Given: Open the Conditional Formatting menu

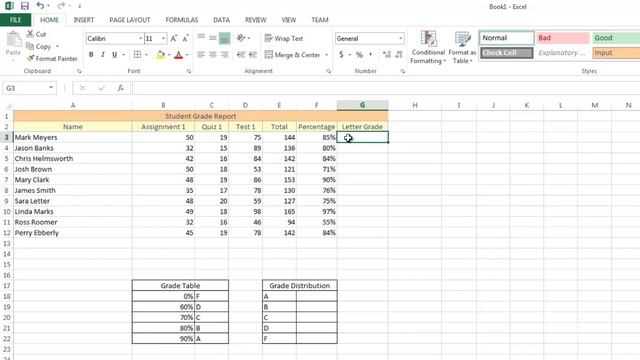Looking at the screenshot, I should [x=428, y=47].
